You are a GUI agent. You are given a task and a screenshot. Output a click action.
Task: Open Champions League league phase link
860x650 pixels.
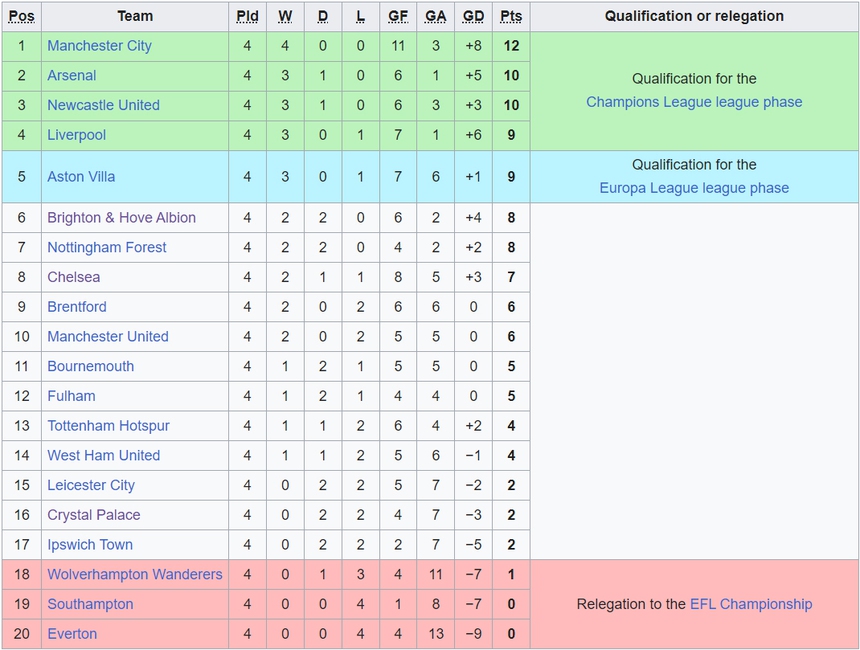pos(694,102)
